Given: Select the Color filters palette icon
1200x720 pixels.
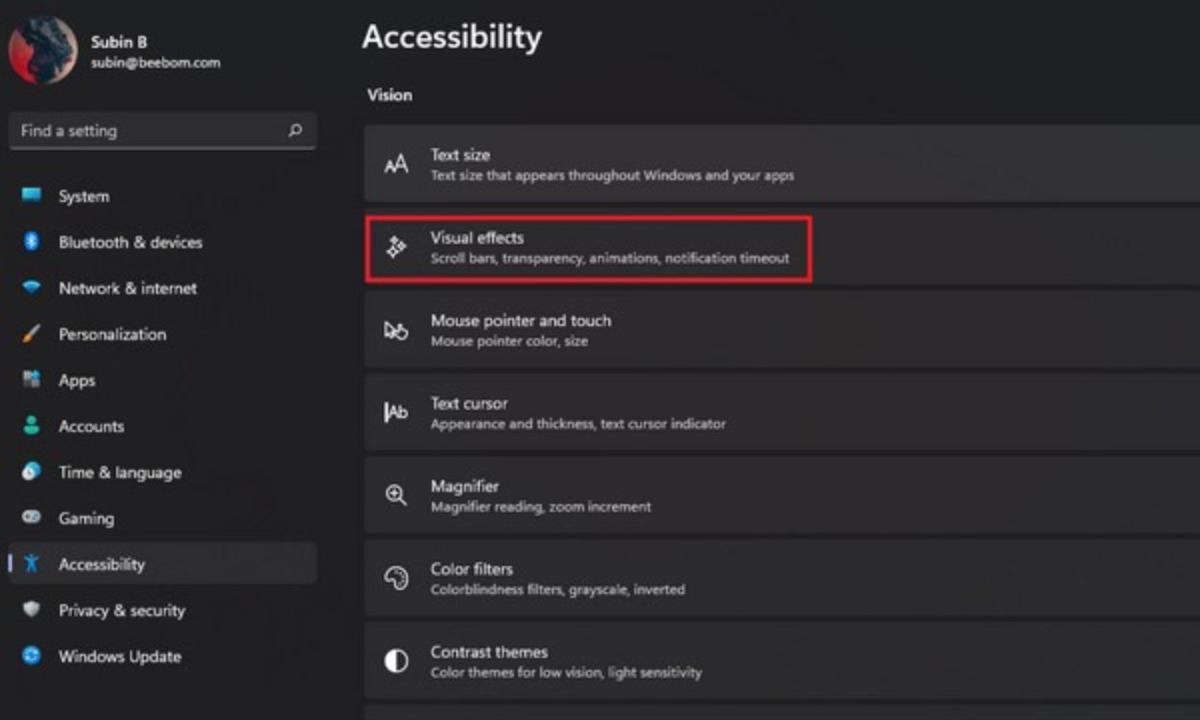Looking at the screenshot, I should point(396,577).
